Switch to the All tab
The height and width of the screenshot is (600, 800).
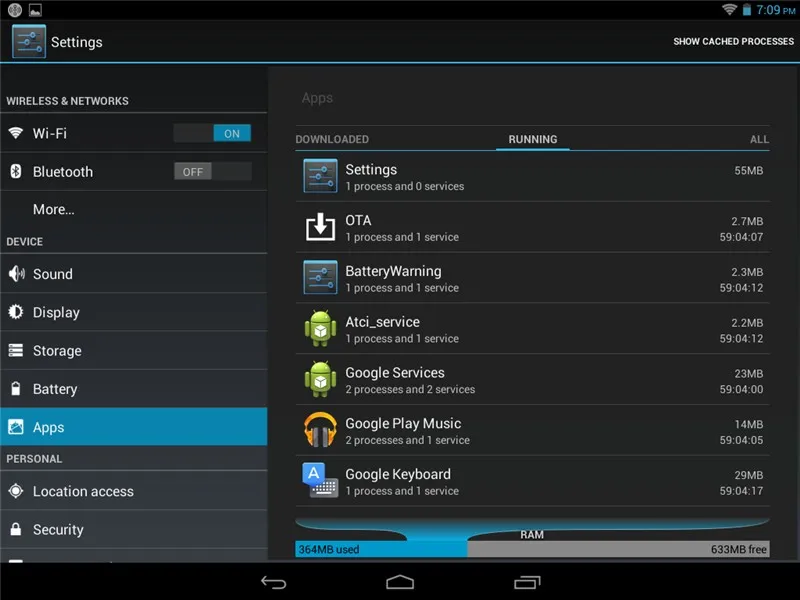759,139
